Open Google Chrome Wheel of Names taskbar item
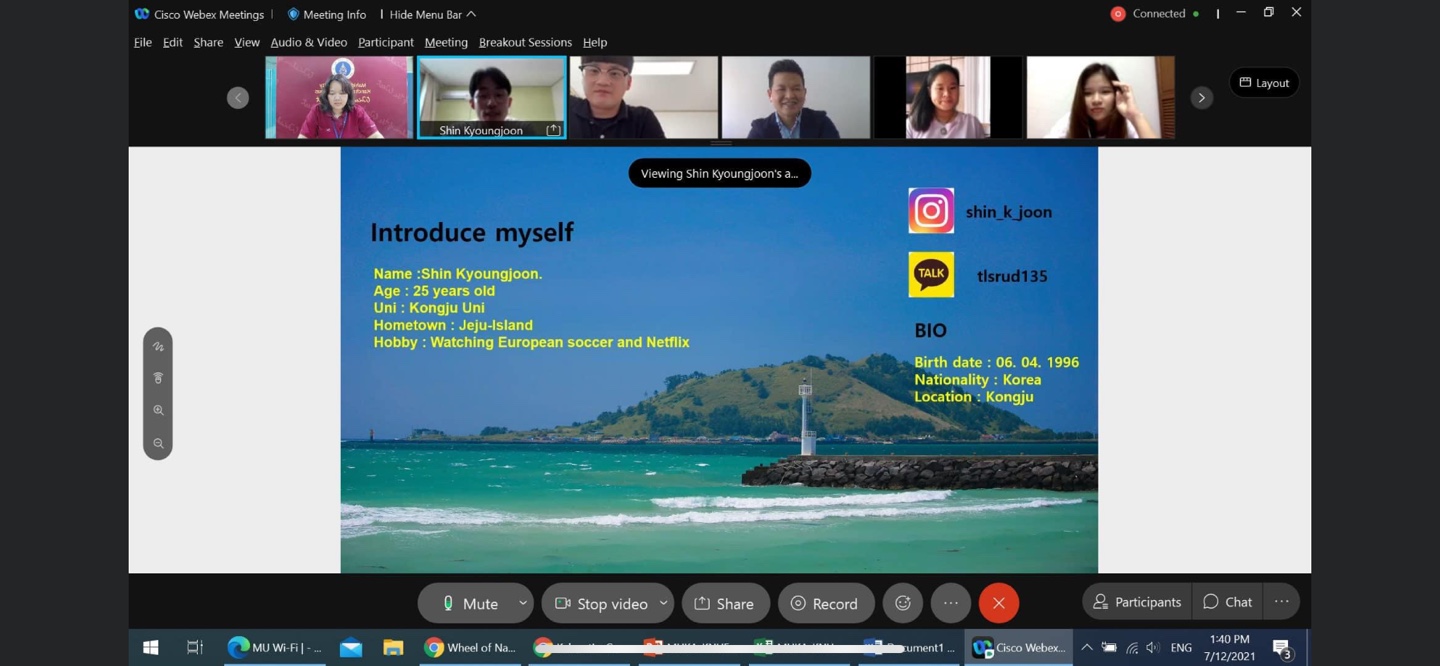This screenshot has width=1440, height=666. tap(471, 648)
